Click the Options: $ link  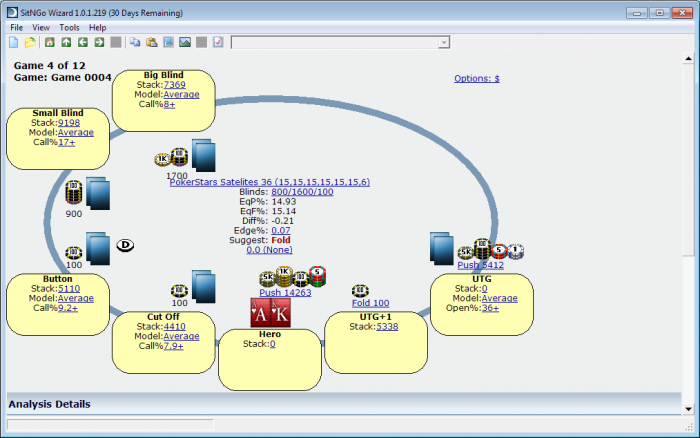[477, 79]
